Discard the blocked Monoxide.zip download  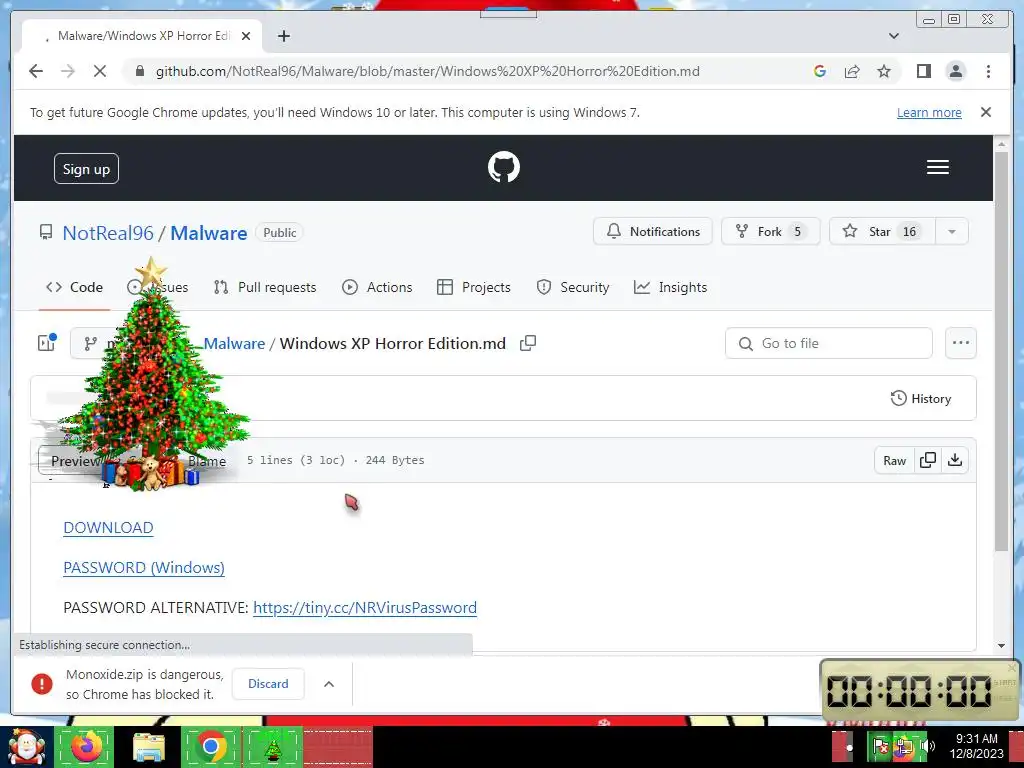pyautogui.click(x=268, y=684)
